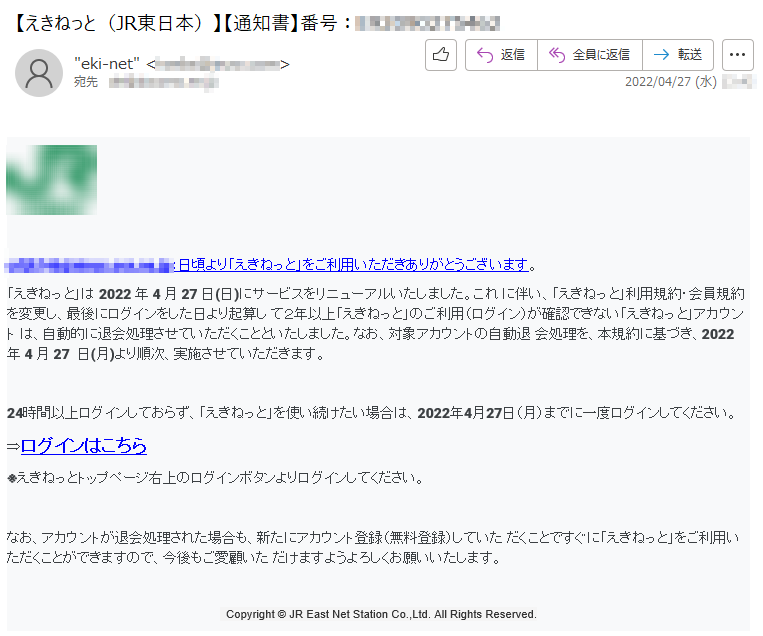Screen dimensions: 763x636
Task: Click the 宛先 recipient label
Action: pos(86,82)
